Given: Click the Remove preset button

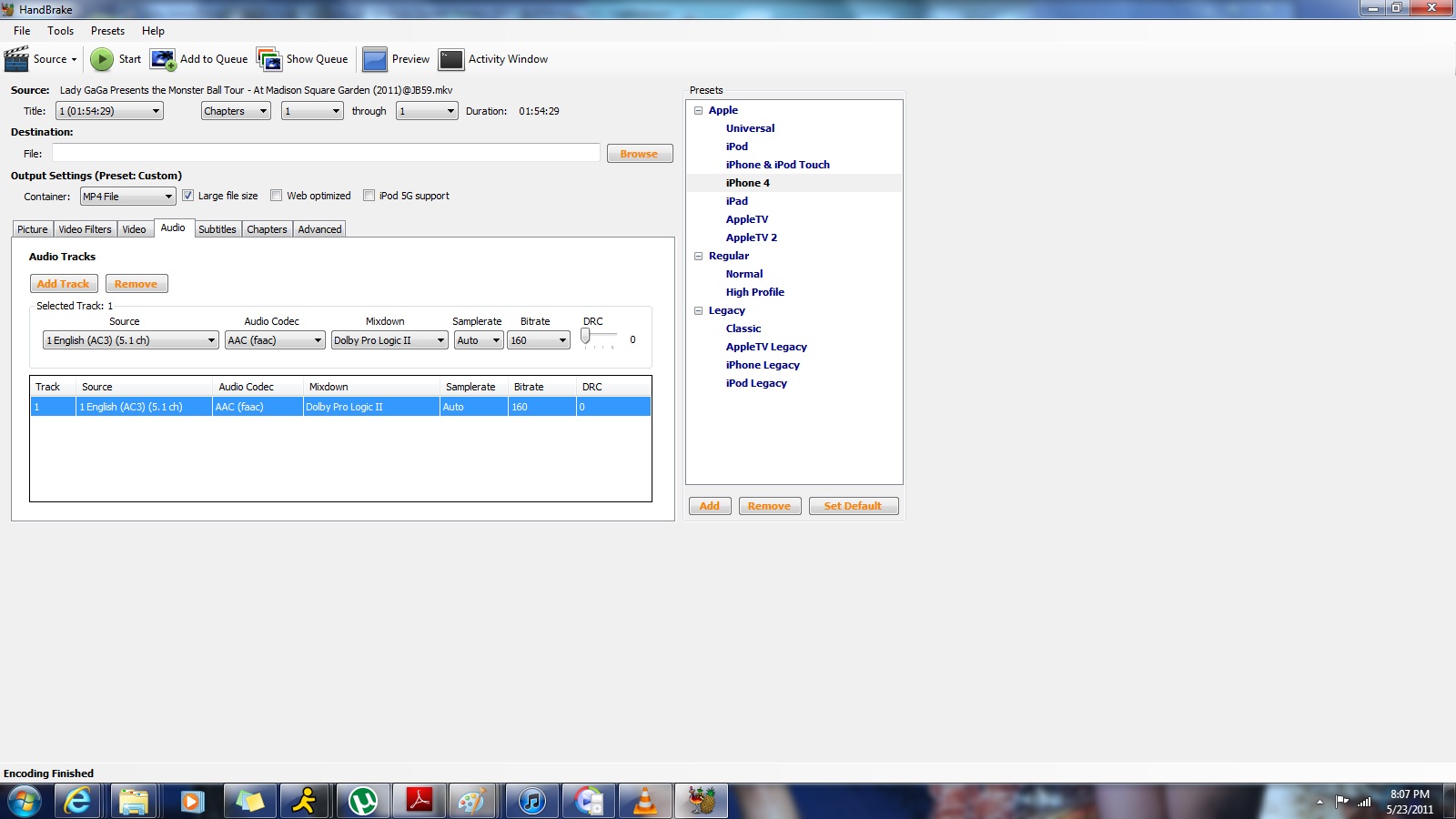Looking at the screenshot, I should click(x=770, y=506).
